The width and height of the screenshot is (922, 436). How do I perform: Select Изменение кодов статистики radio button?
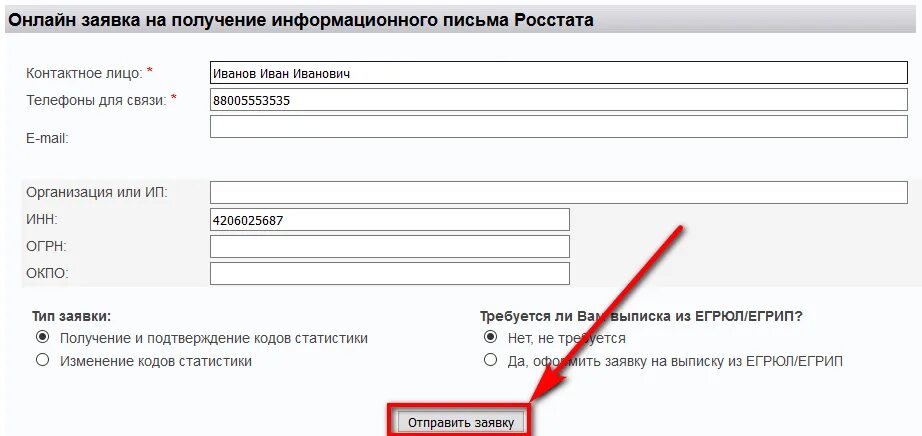point(42,360)
